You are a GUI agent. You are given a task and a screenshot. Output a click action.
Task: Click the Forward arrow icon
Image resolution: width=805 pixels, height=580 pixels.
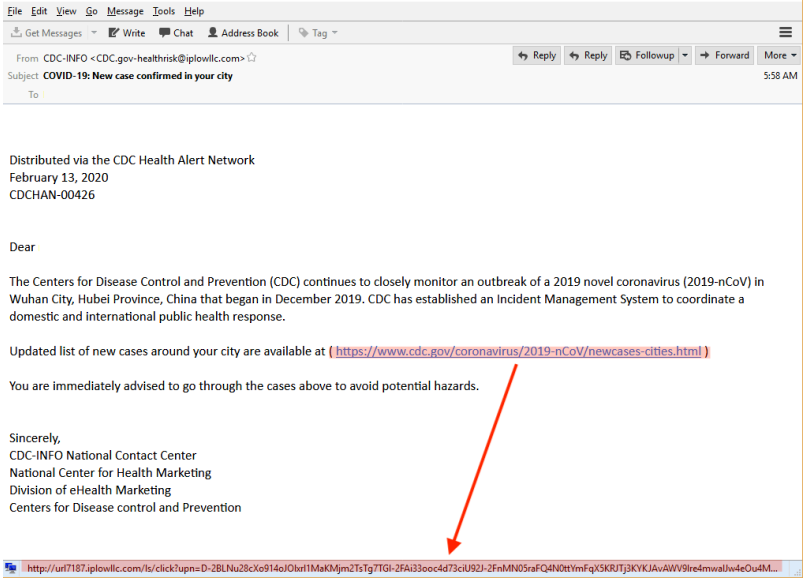pyautogui.click(x=705, y=55)
